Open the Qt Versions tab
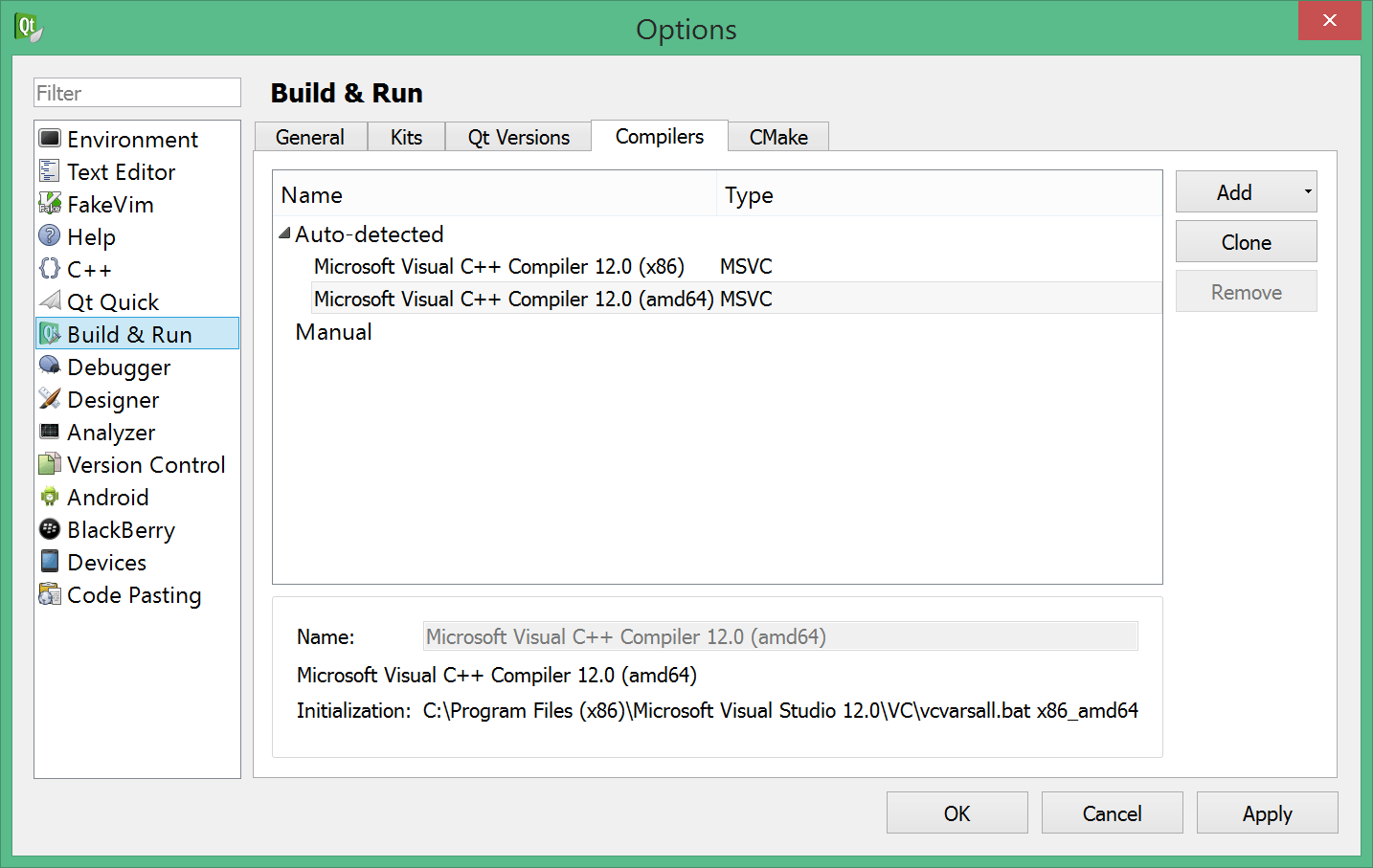This screenshot has width=1373, height=868. (518, 137)
